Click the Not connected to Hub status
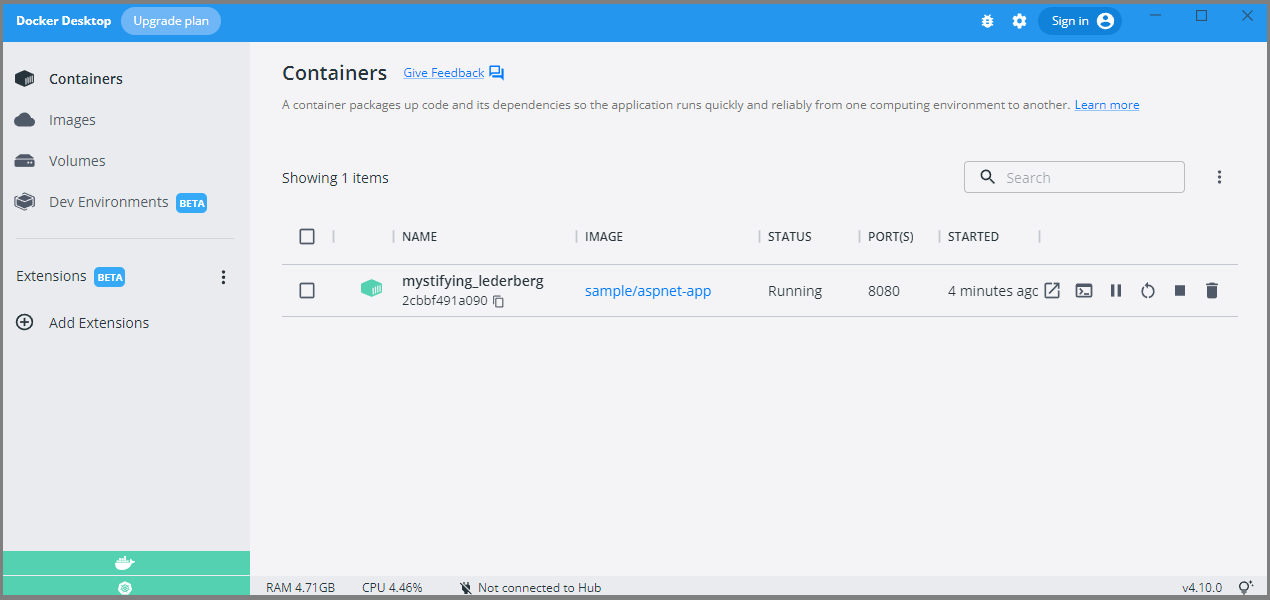The width and height of the screenshot is (1270, 600). (530, 588)
